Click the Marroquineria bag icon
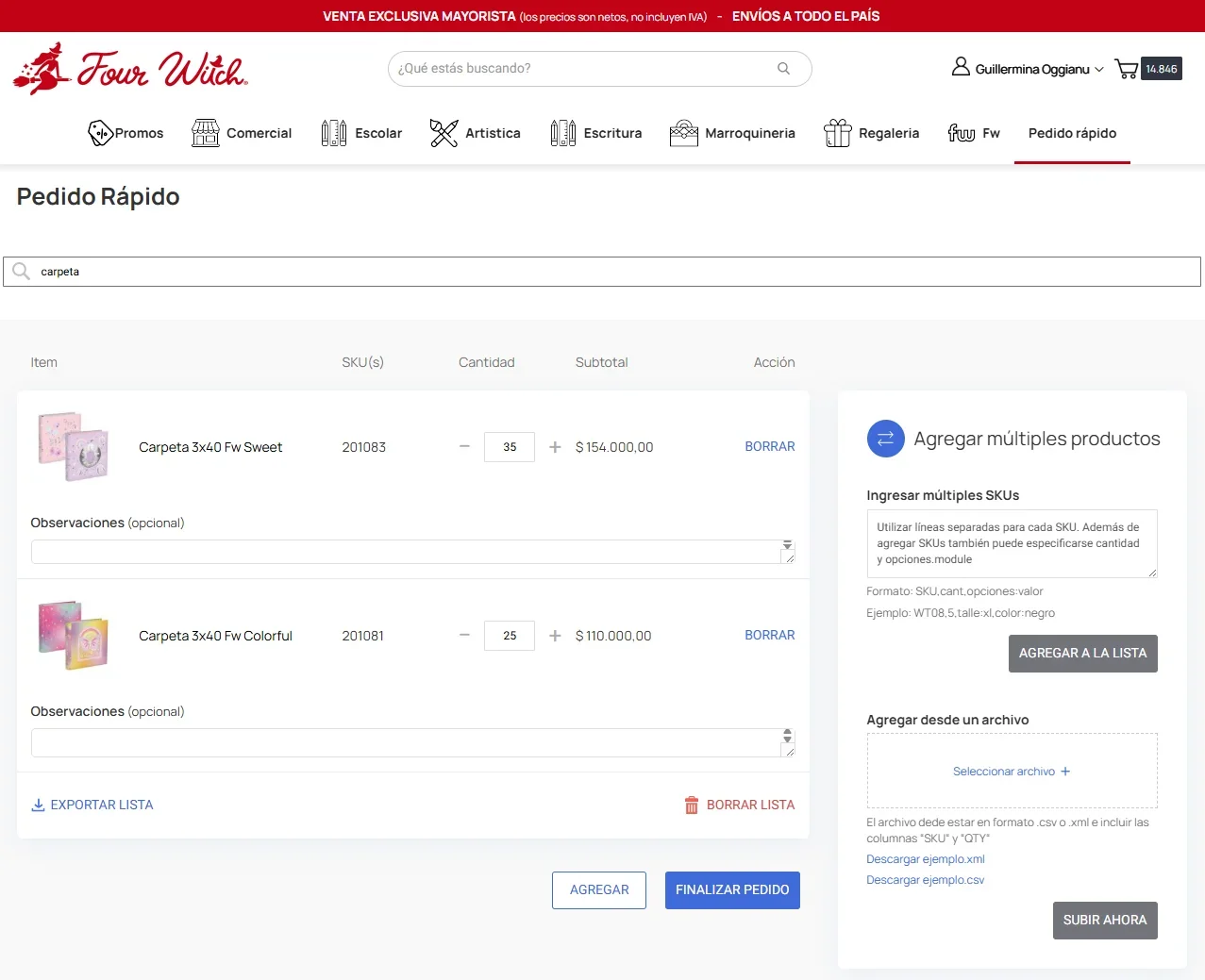 click(x=684, y=133)
